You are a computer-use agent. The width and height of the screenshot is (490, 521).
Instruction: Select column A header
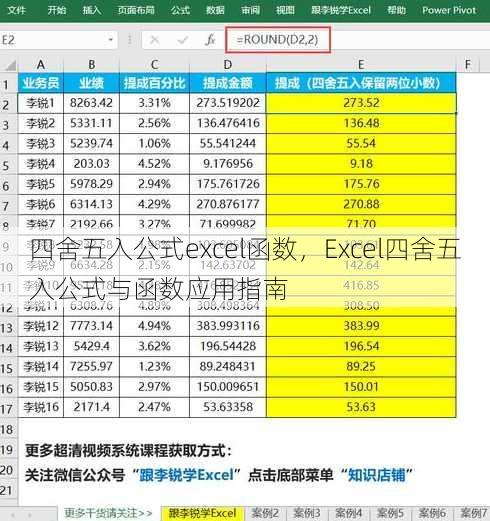(41, 64)
